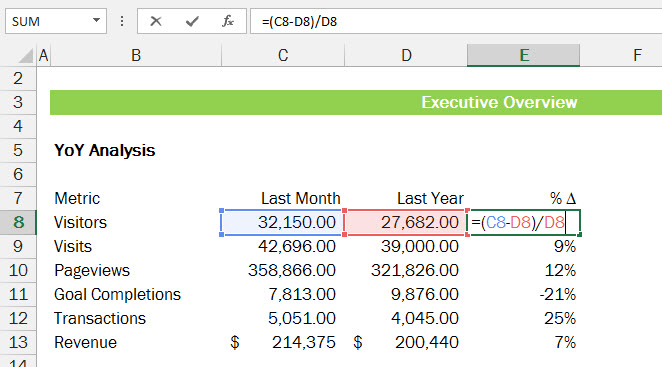Select row 9 header

18,246
